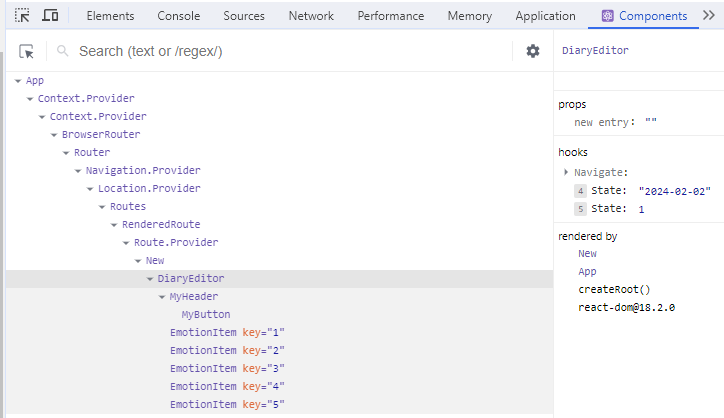Open React DevTools settings gear
Image resolution: width=724 pixels, height=418 pixels.
pos(533,51)
